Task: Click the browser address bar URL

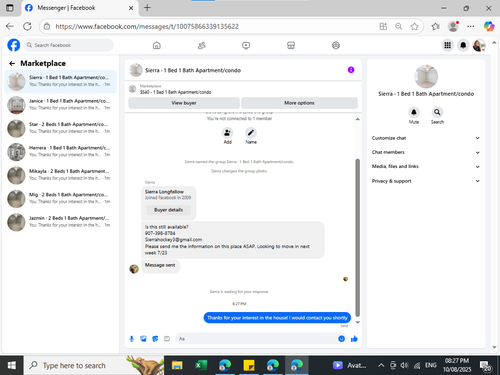Action: click(x=147, y=26)
